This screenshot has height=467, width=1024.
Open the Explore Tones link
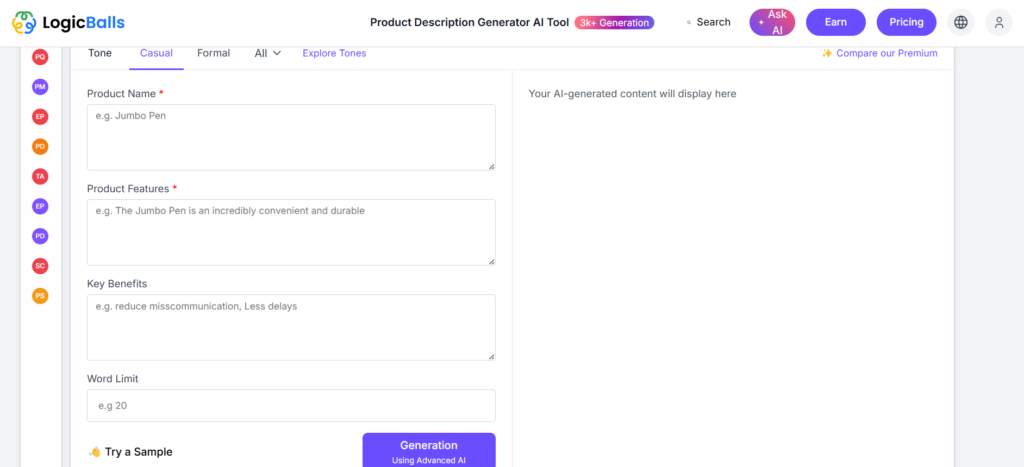tap(334, 54)
